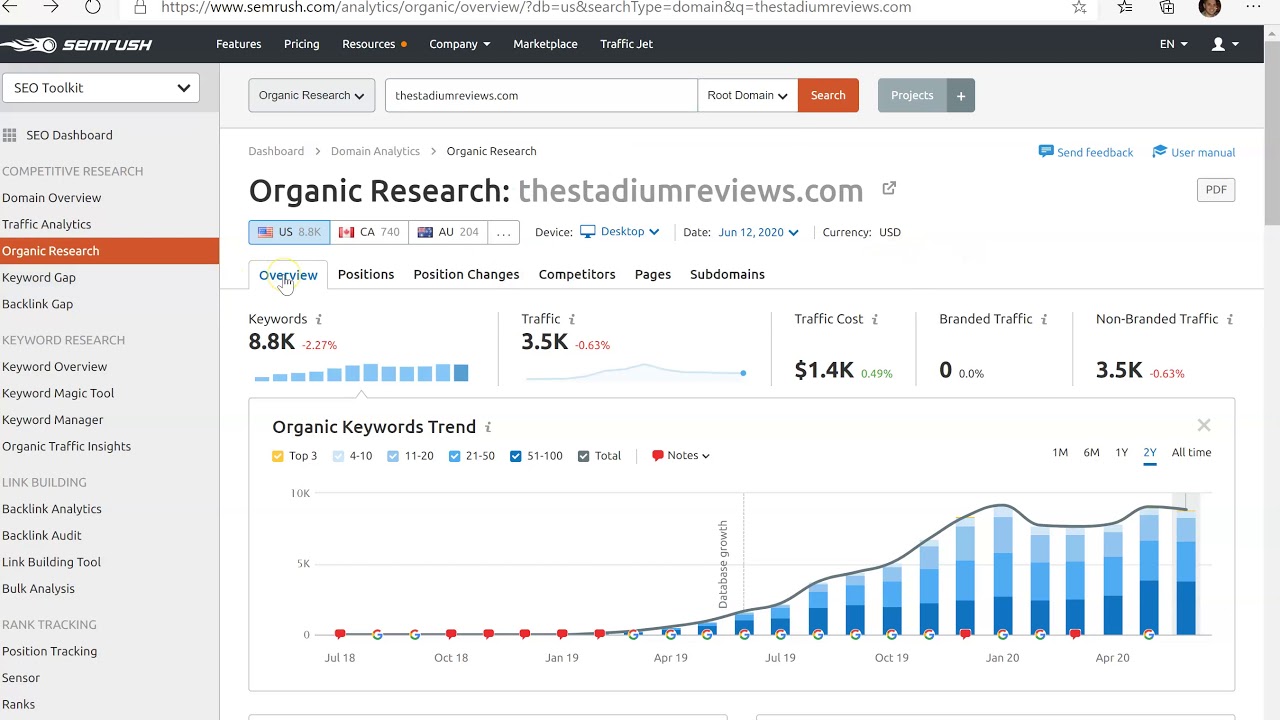Open browser collections icon
This screenshot has width=1280, height=720.
pos(1167,8)
